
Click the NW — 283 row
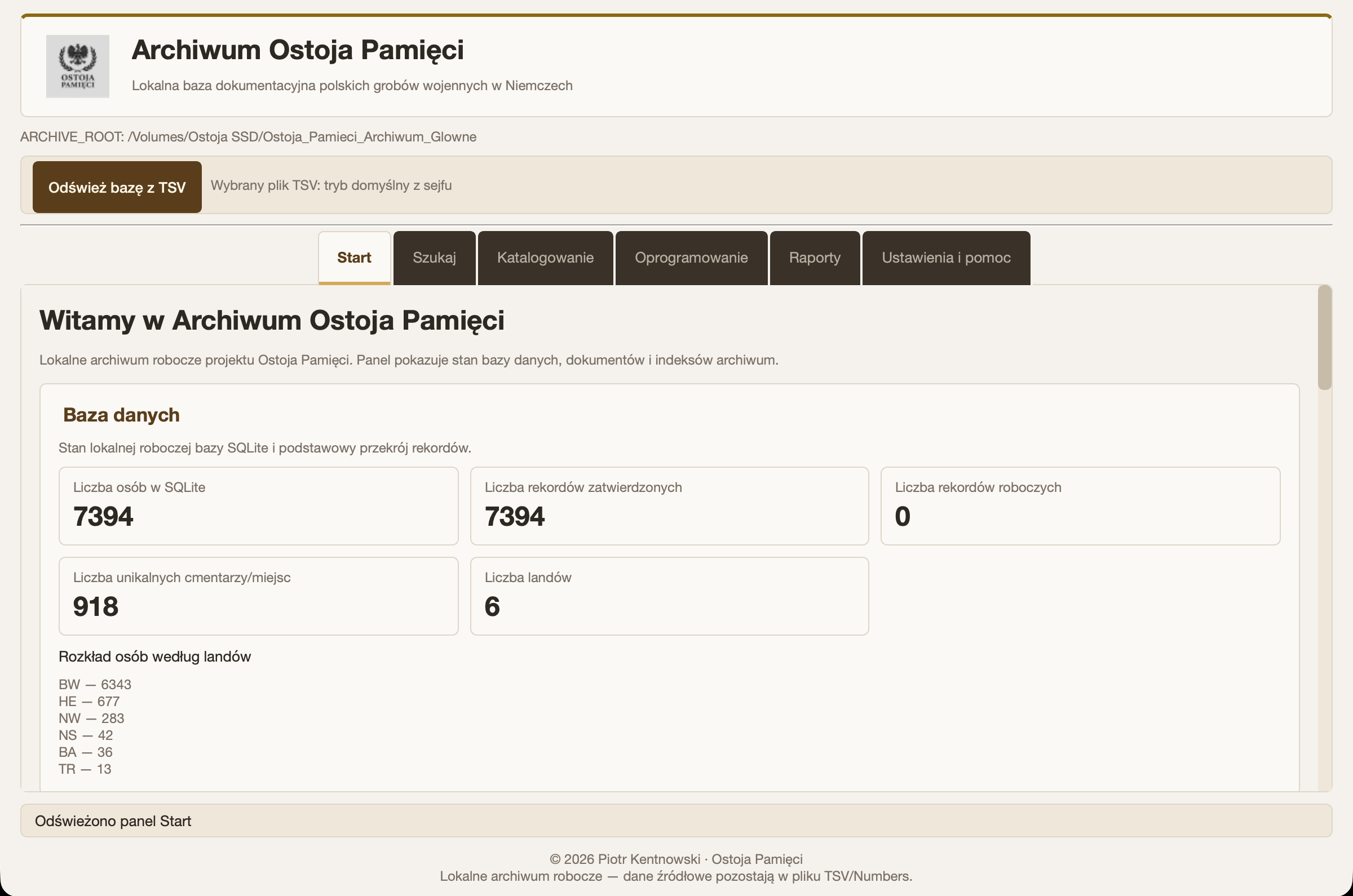pyautogui.click(x=91, y=718)
